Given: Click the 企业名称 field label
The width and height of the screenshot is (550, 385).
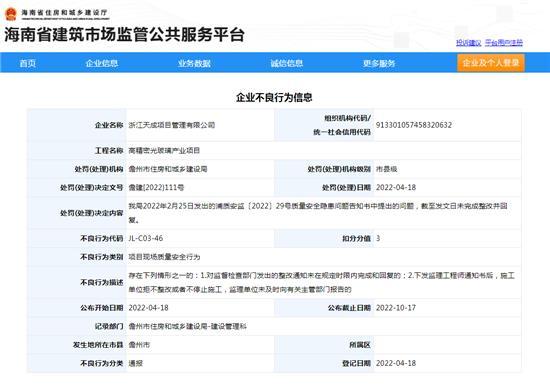Looking at the screenshot, I should click(x=109, y=125).
